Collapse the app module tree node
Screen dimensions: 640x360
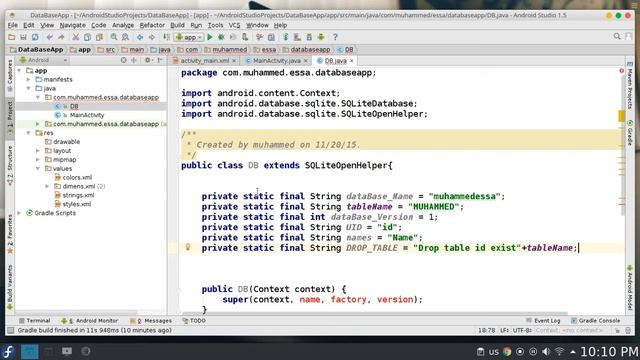click(x=19, y=71)
